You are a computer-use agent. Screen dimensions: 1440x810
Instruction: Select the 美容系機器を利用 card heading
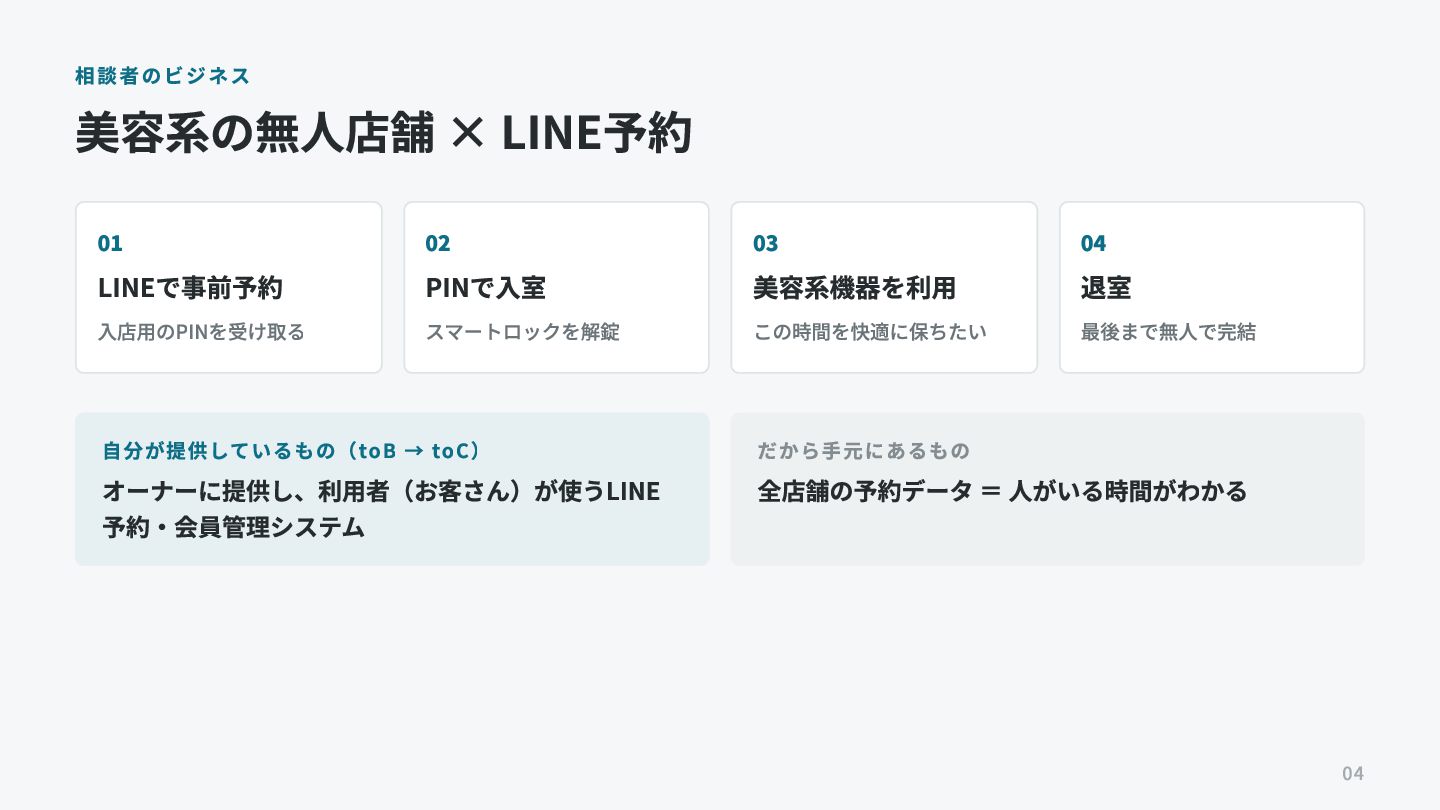854,288
